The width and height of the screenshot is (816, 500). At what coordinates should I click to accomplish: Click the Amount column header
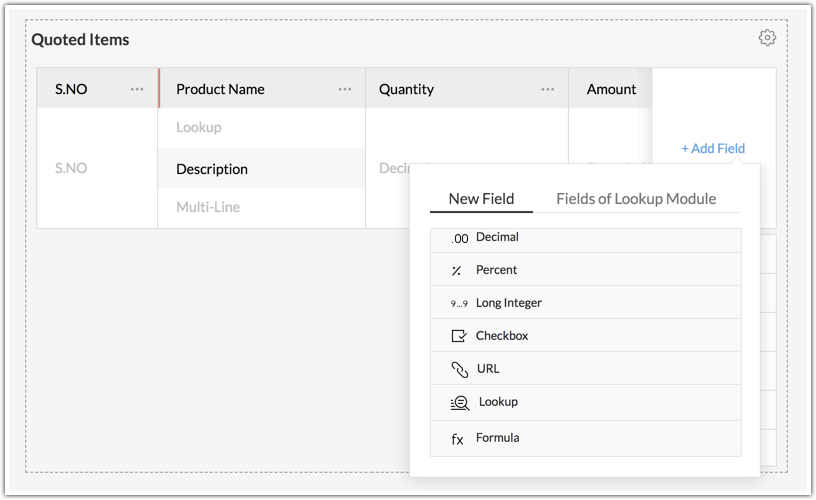[611, 89]
